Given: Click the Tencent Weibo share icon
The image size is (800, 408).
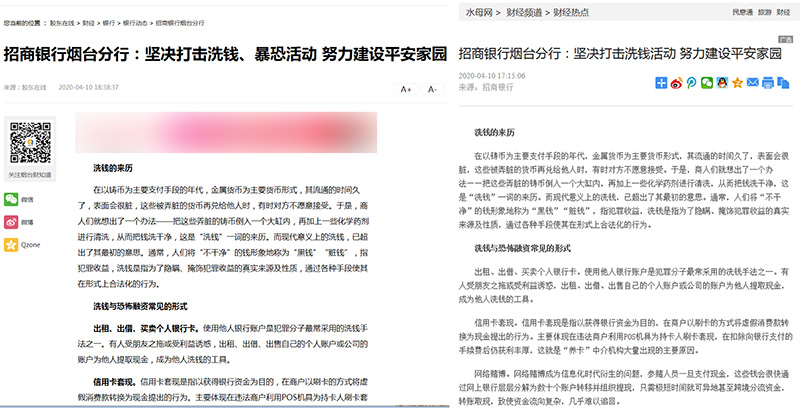Looking at the screenshot, I should 691,83.
